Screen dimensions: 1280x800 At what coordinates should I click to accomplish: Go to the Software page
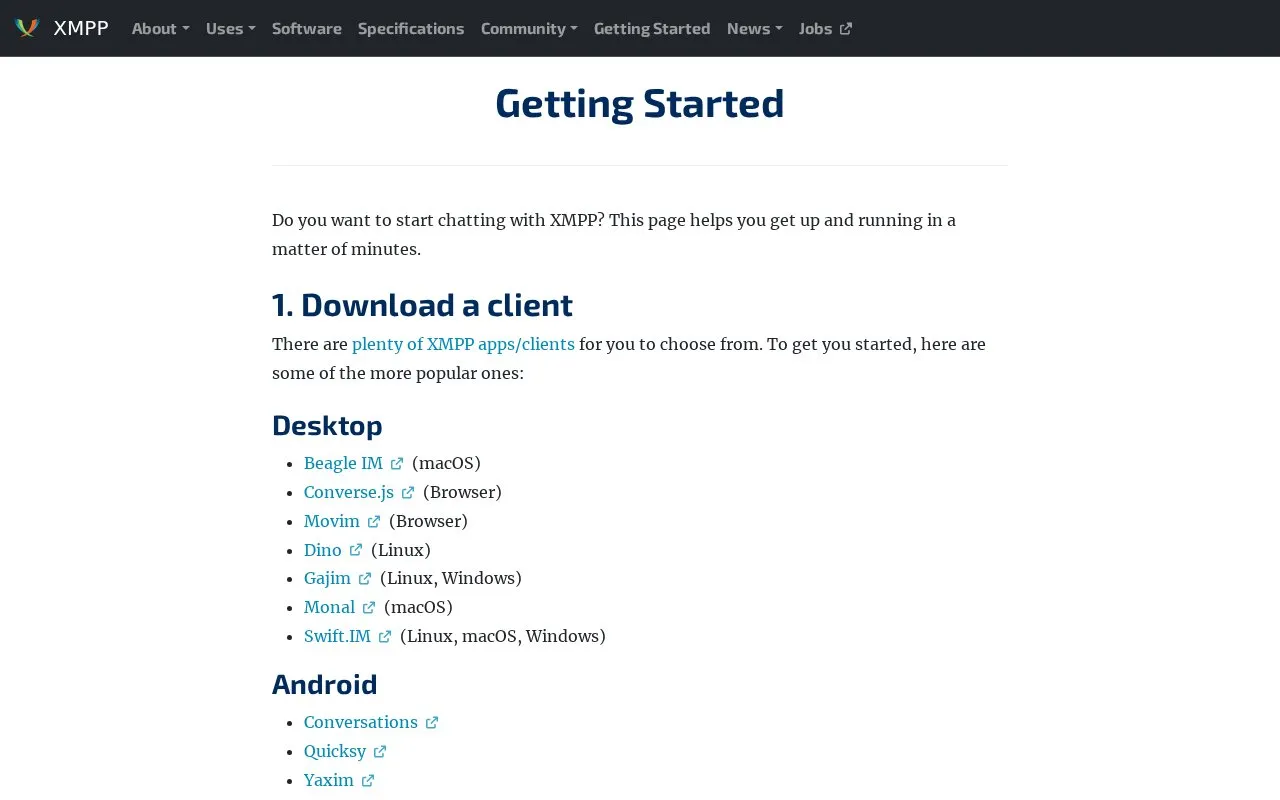click(307, 28)
